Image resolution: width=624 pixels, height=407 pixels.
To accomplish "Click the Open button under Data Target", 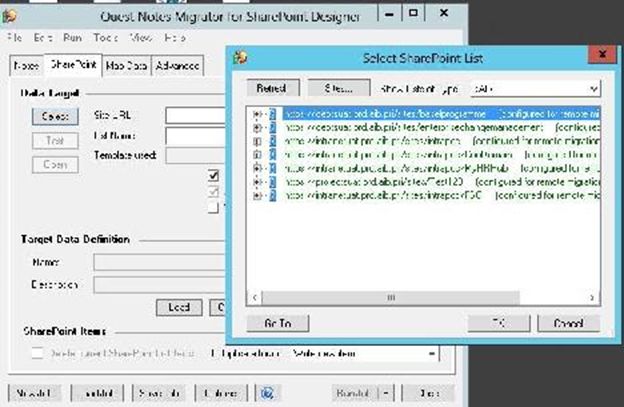I will click(x=55, y=164).
